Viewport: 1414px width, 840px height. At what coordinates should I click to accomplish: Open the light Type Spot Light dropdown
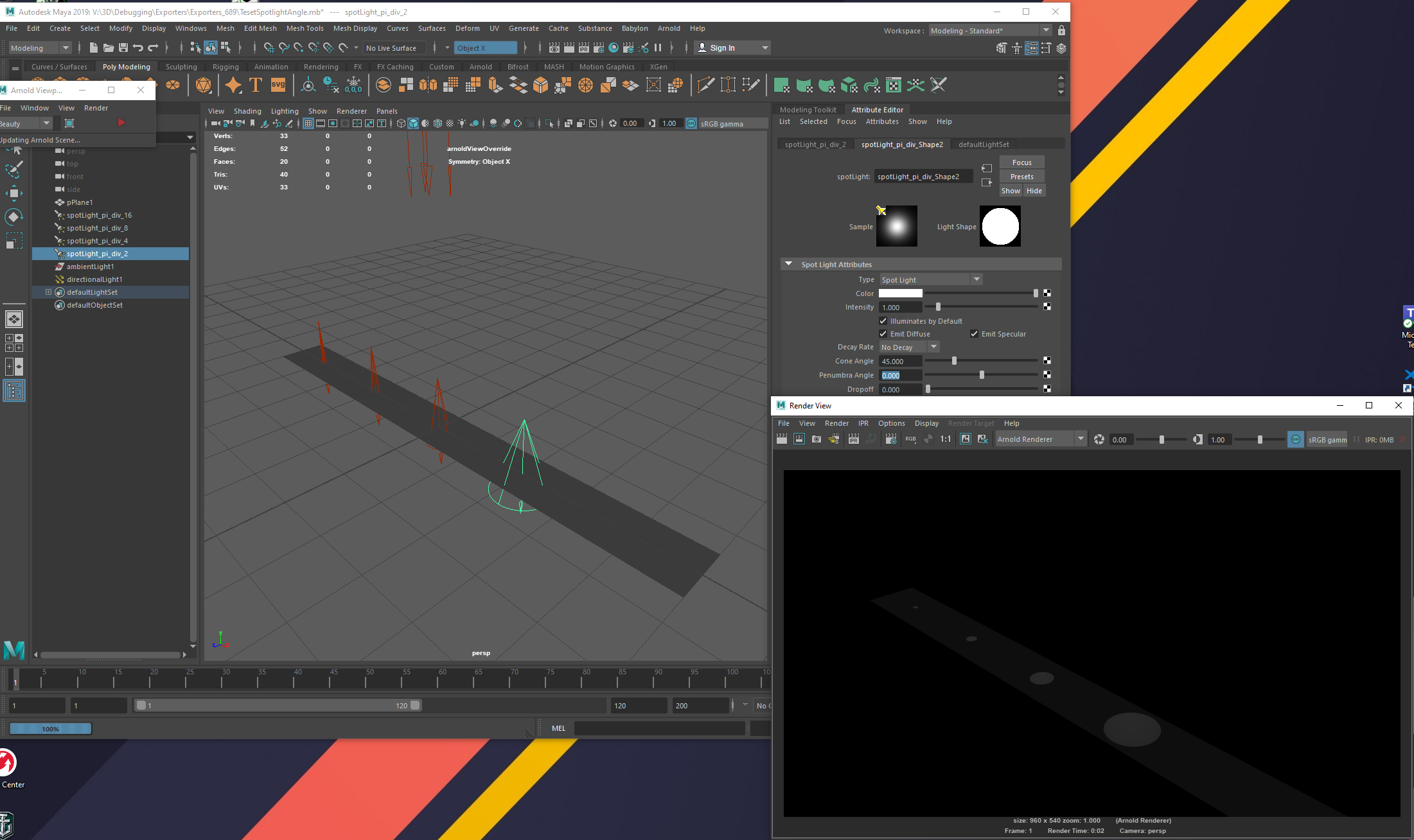click(x=930, y=279)
